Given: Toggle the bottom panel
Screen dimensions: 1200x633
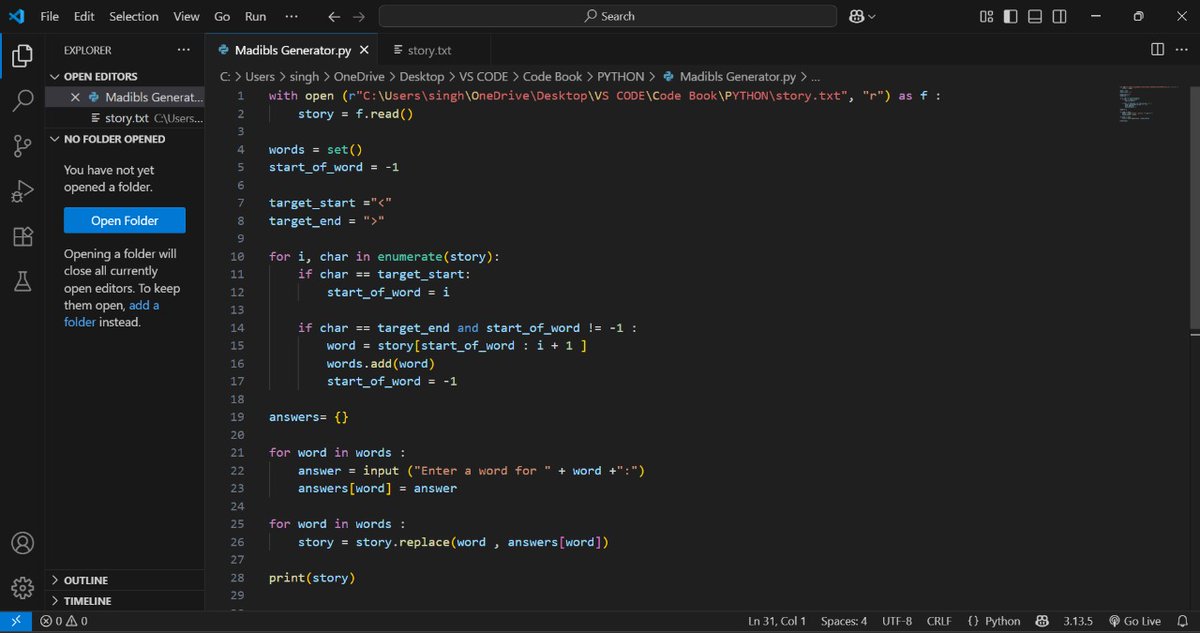Looking at the screenshot, I should pyautogui.click(x=1035, y=16).
